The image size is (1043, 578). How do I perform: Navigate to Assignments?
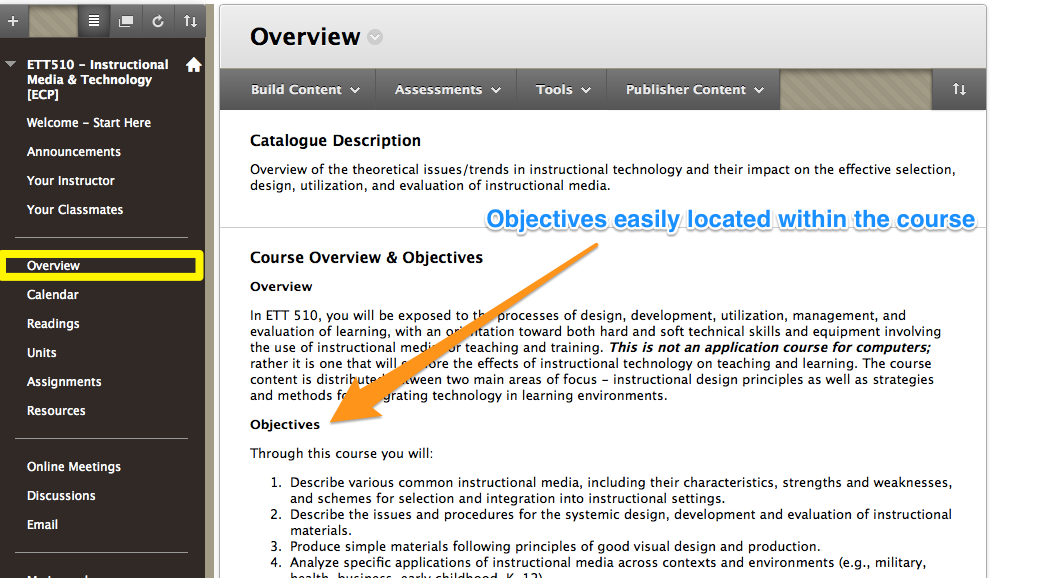(x=64, y=382)
